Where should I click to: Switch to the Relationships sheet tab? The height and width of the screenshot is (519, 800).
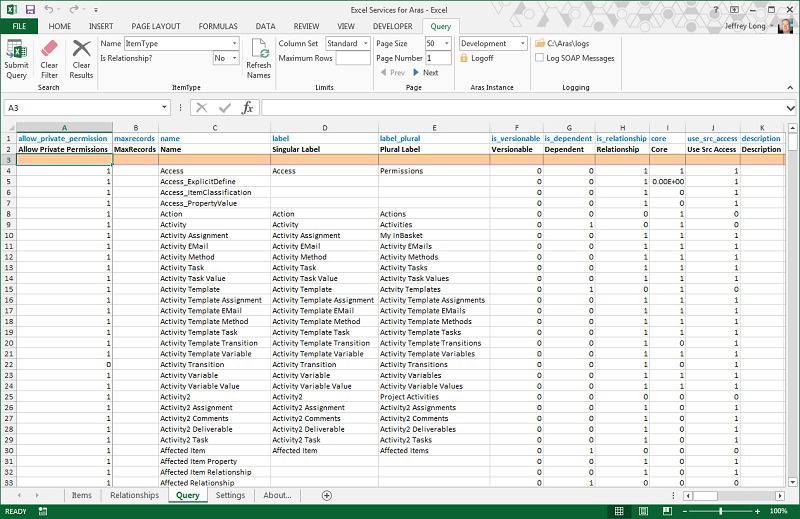tap(135, 495)
